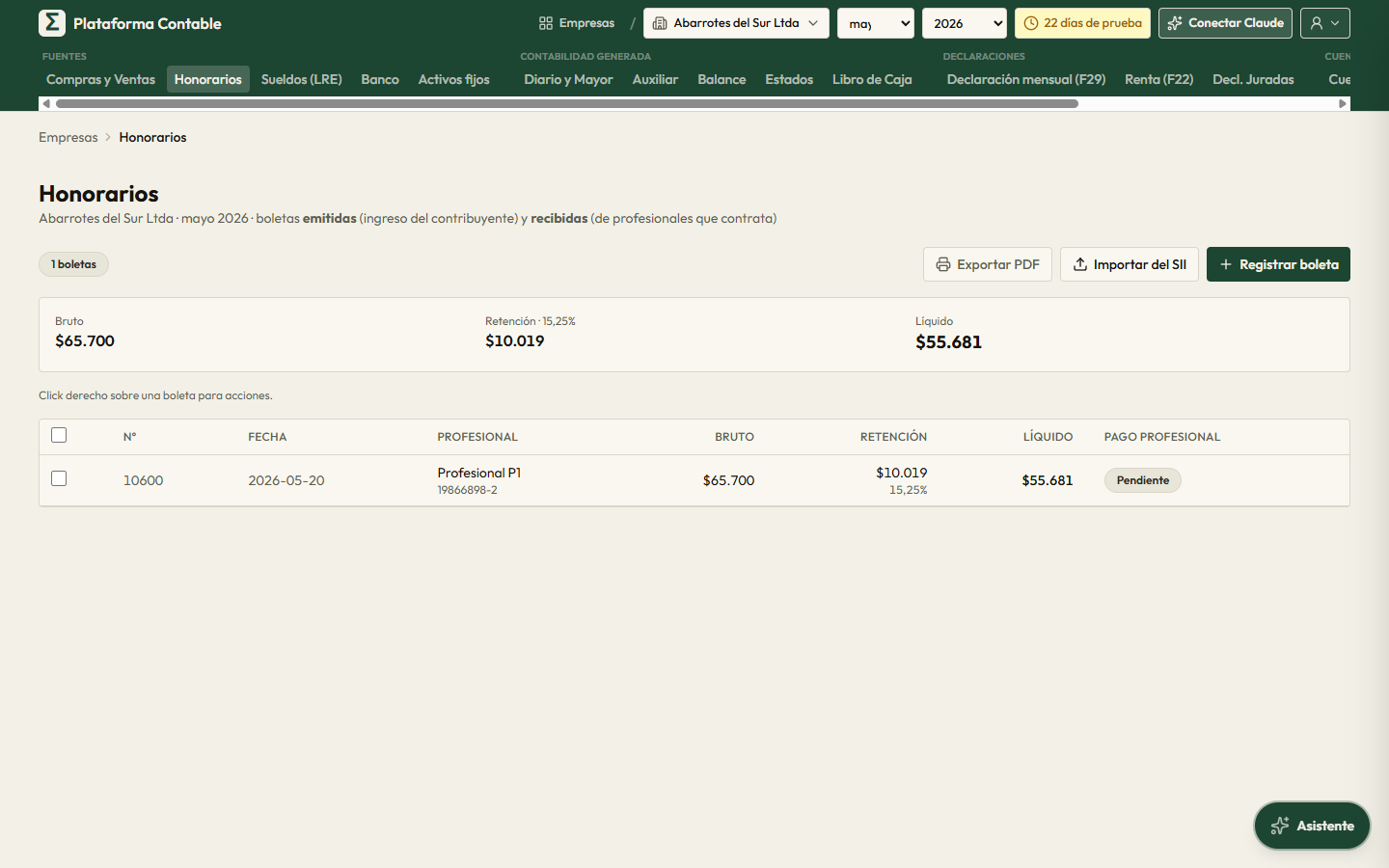Click the 1 boletas count chip
Viewport: 1389px width, 868px height.
[x=73, y=264]
